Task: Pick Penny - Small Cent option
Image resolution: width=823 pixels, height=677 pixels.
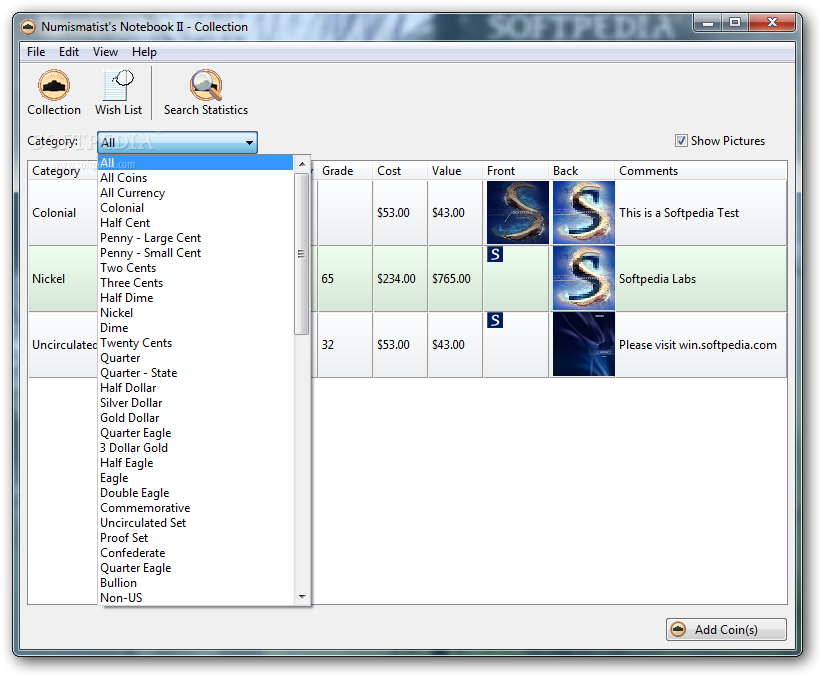Action: [195, 253]
